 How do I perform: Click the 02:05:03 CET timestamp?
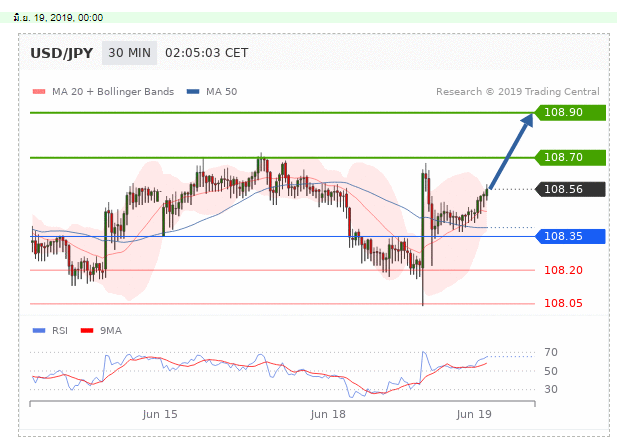tap(207, 53)
